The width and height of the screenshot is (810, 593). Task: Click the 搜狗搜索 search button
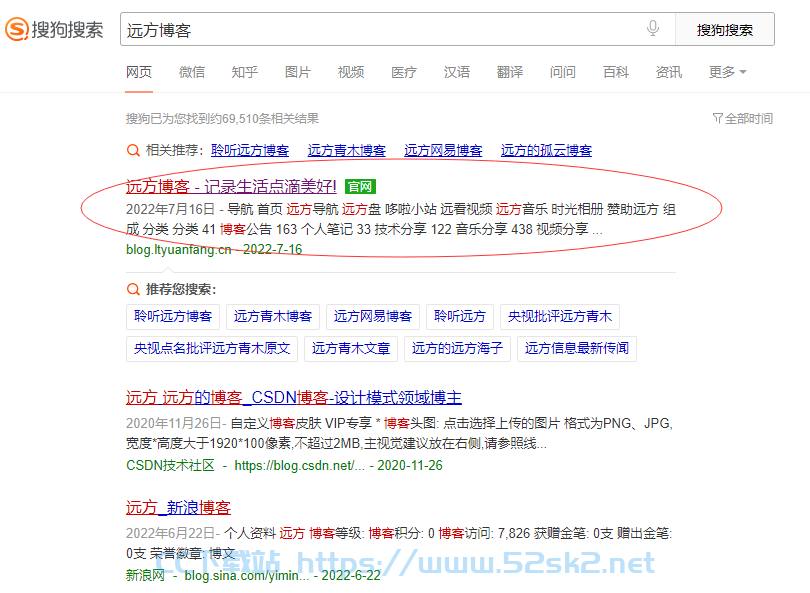[725, 29]
